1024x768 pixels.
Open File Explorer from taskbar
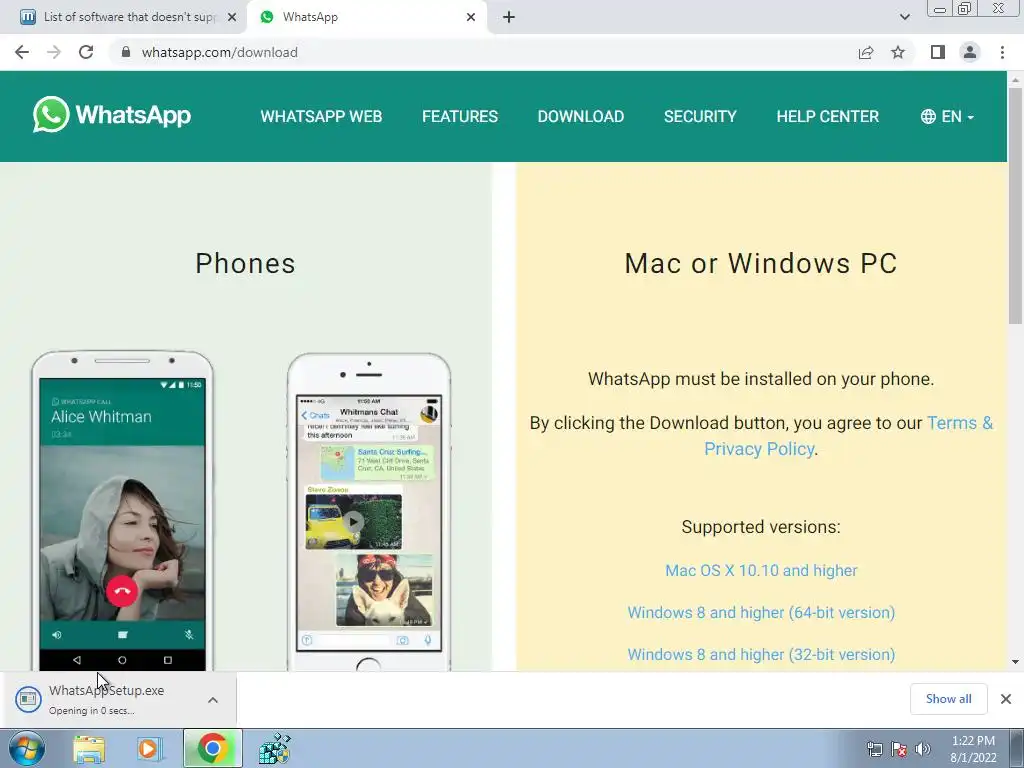pyautogui.click(x=89, y=749)
